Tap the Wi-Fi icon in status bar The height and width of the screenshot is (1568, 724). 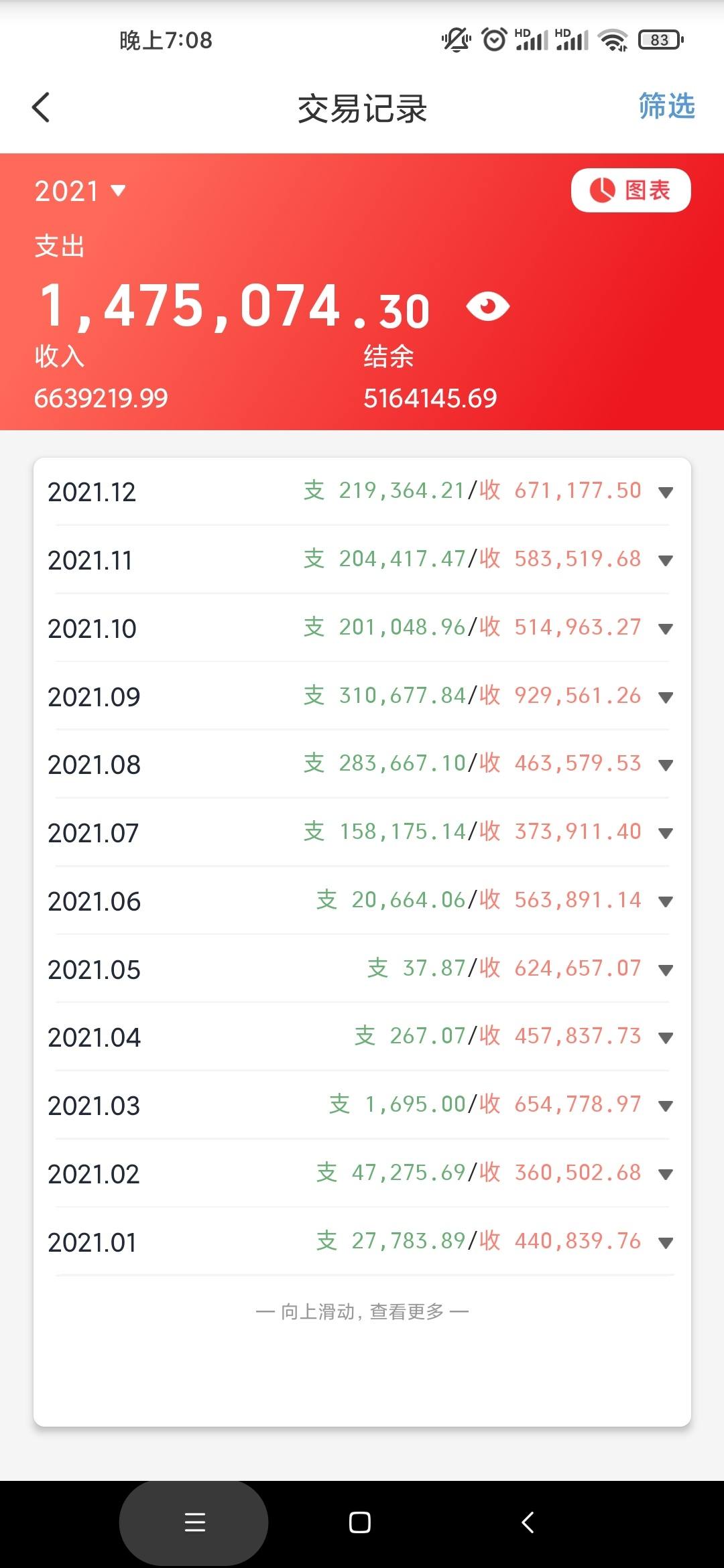[x=613, y=40]
